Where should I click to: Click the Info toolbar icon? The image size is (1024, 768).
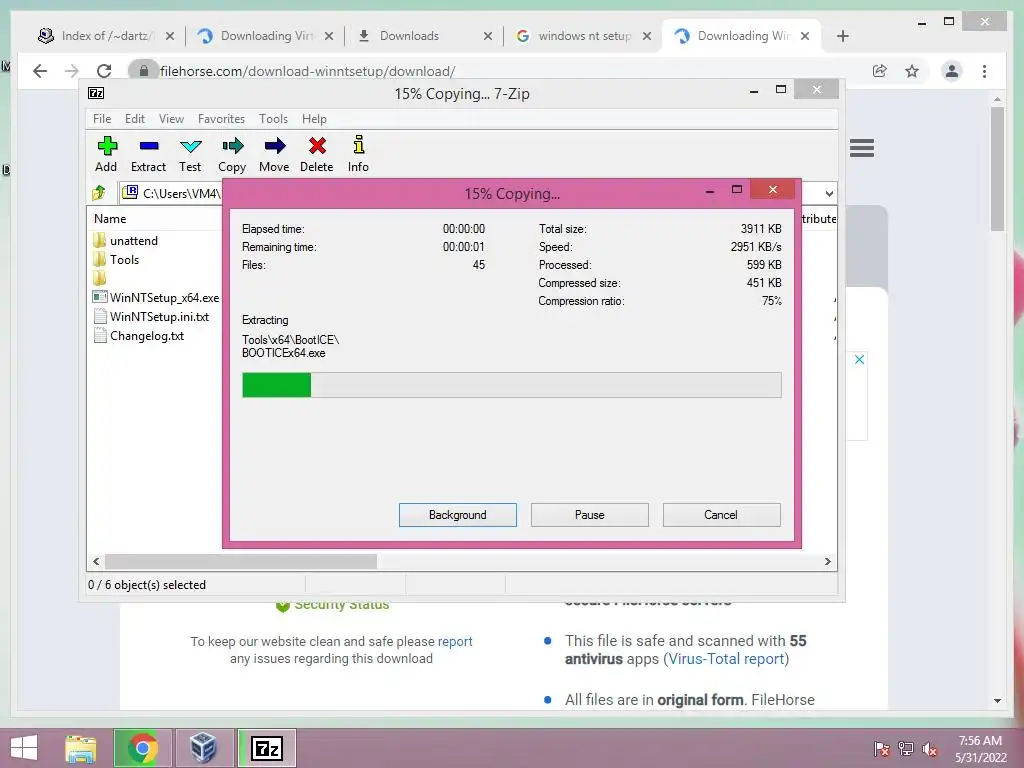(x=358, y=154)
